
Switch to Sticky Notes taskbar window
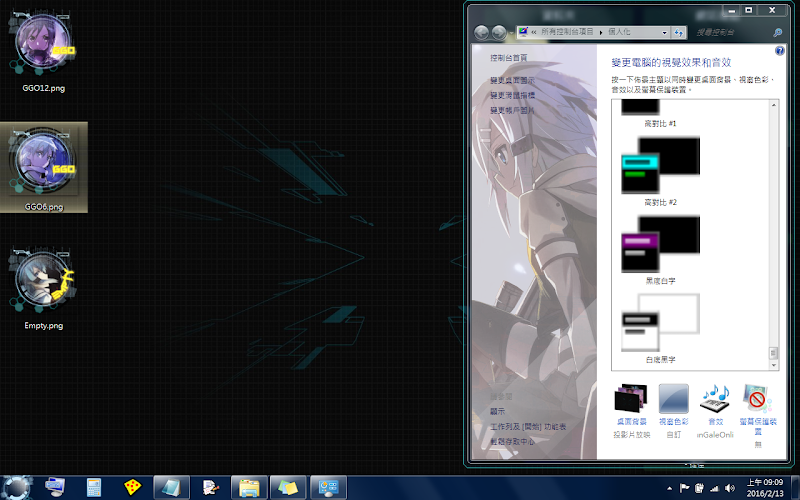click(288, 488)
